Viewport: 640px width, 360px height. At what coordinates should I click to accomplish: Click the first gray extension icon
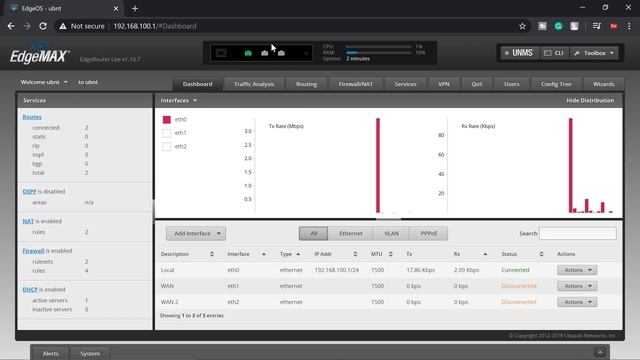point(542,26)
